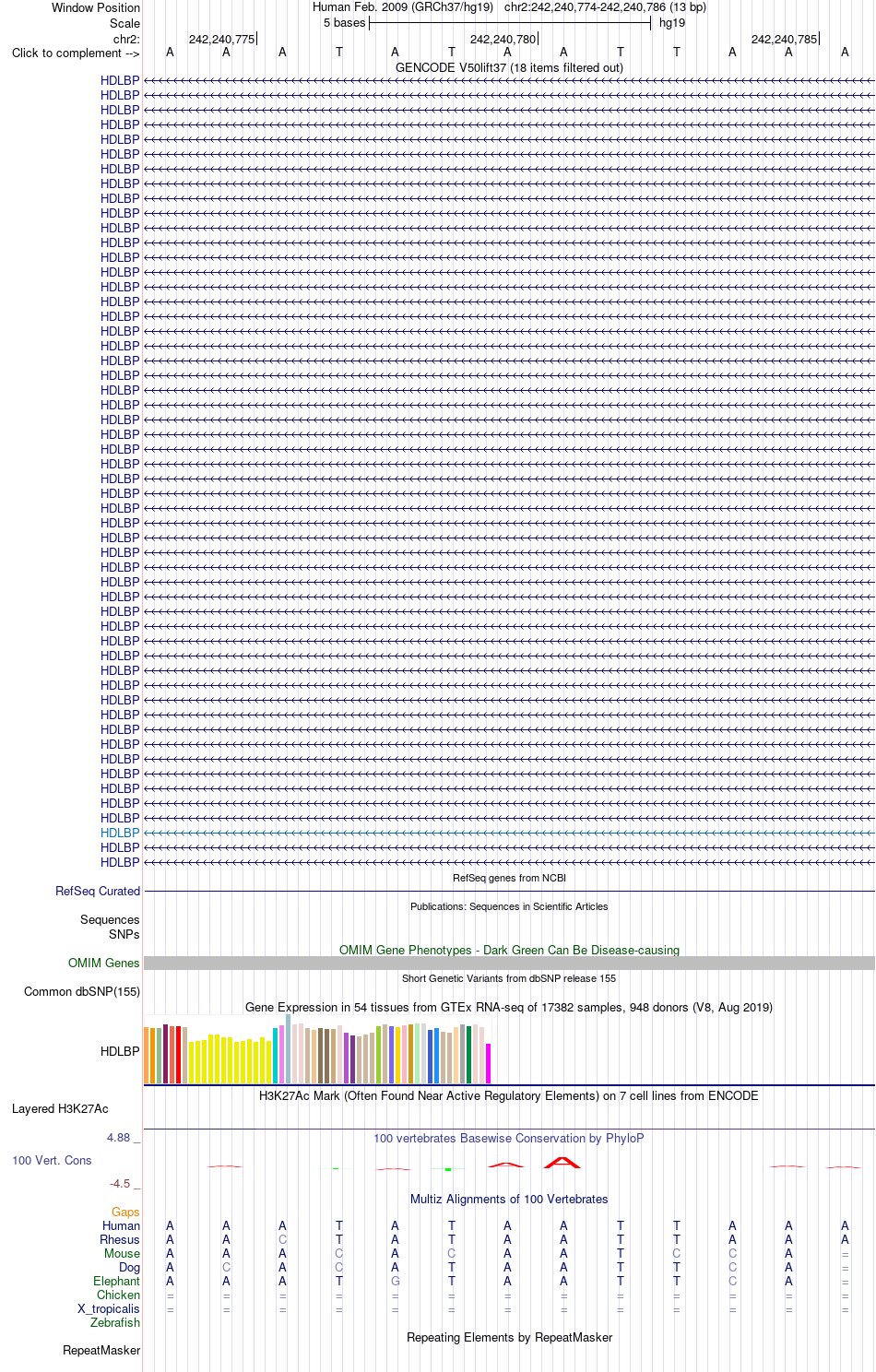Click the OMIM Genes track label

click(104, 963)
